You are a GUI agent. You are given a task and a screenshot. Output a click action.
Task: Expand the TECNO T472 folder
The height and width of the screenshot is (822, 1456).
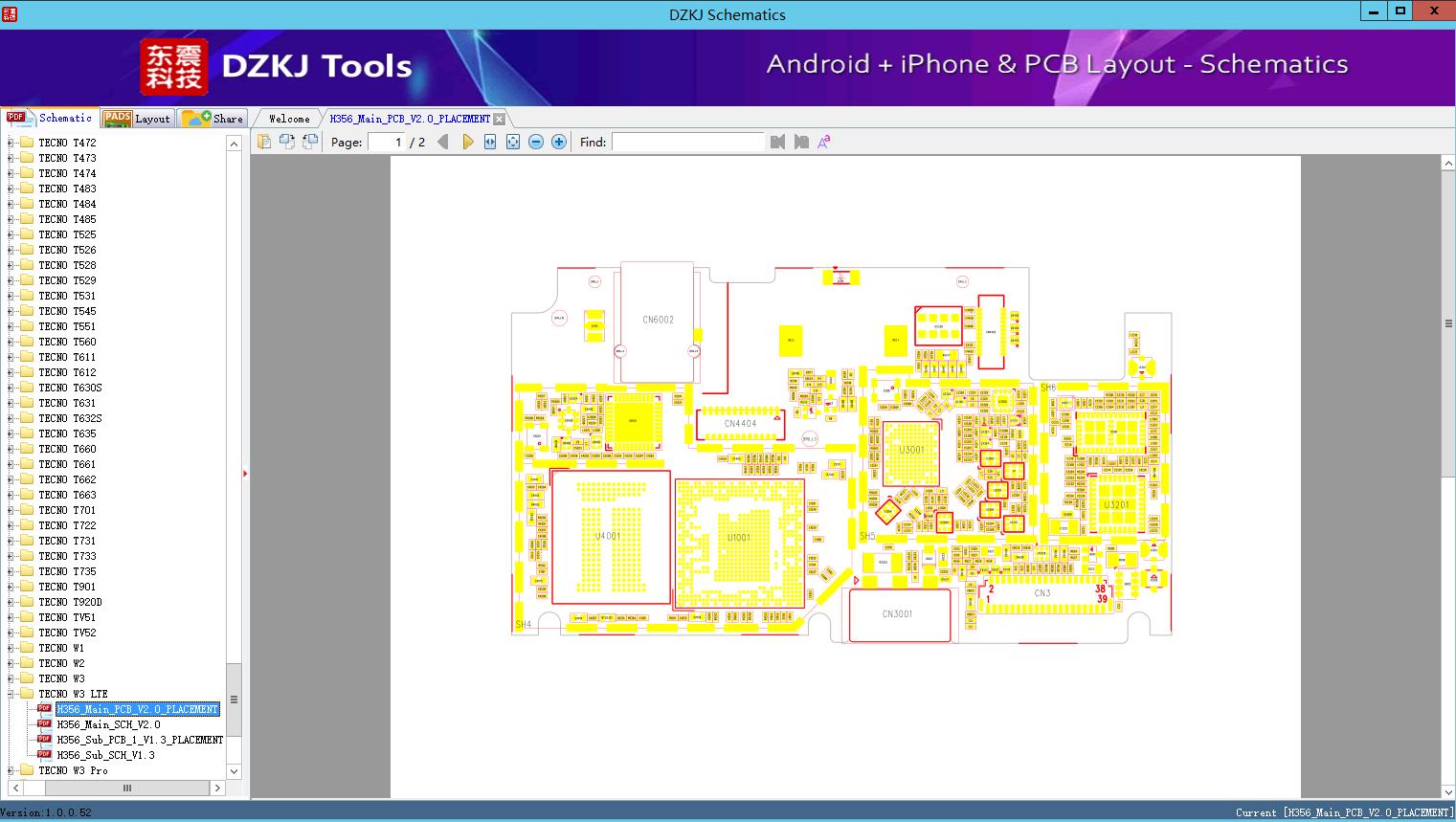click(11, 143)
